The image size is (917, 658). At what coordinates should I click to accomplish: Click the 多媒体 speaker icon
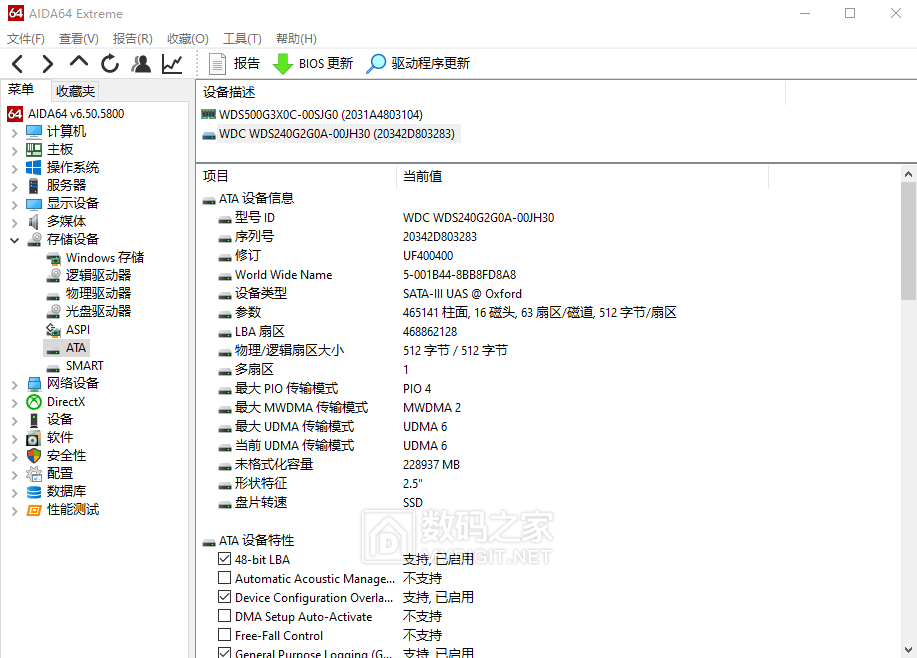(x=34, y=222)
